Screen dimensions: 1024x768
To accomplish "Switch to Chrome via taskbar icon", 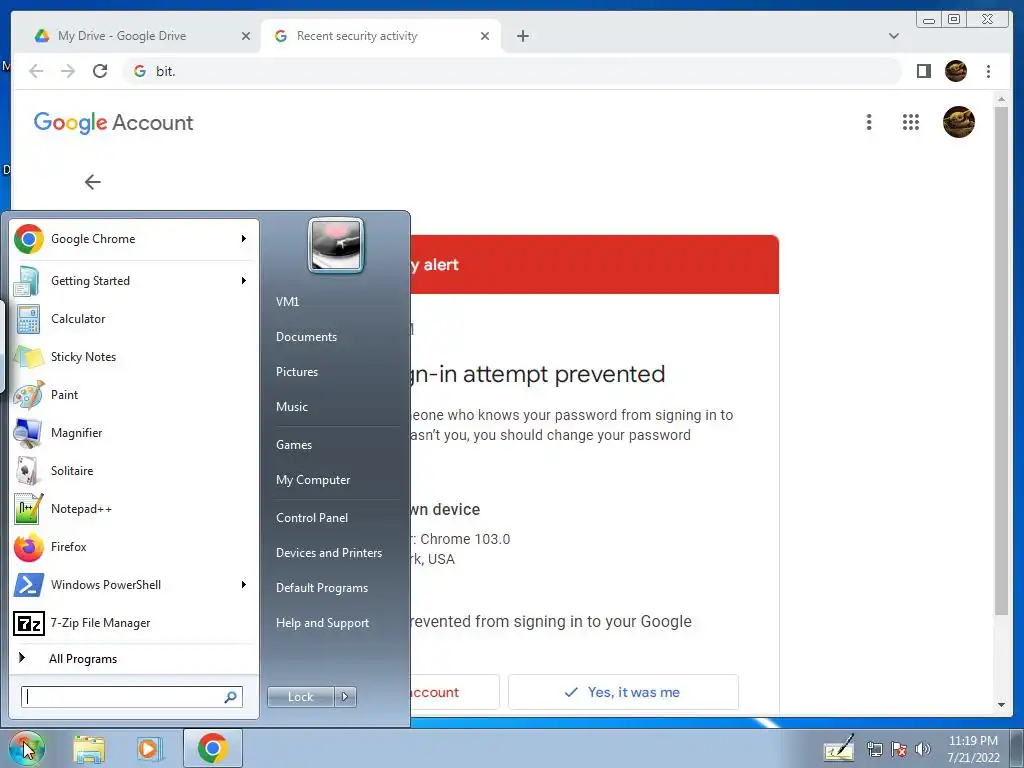I will coord(212,748).
